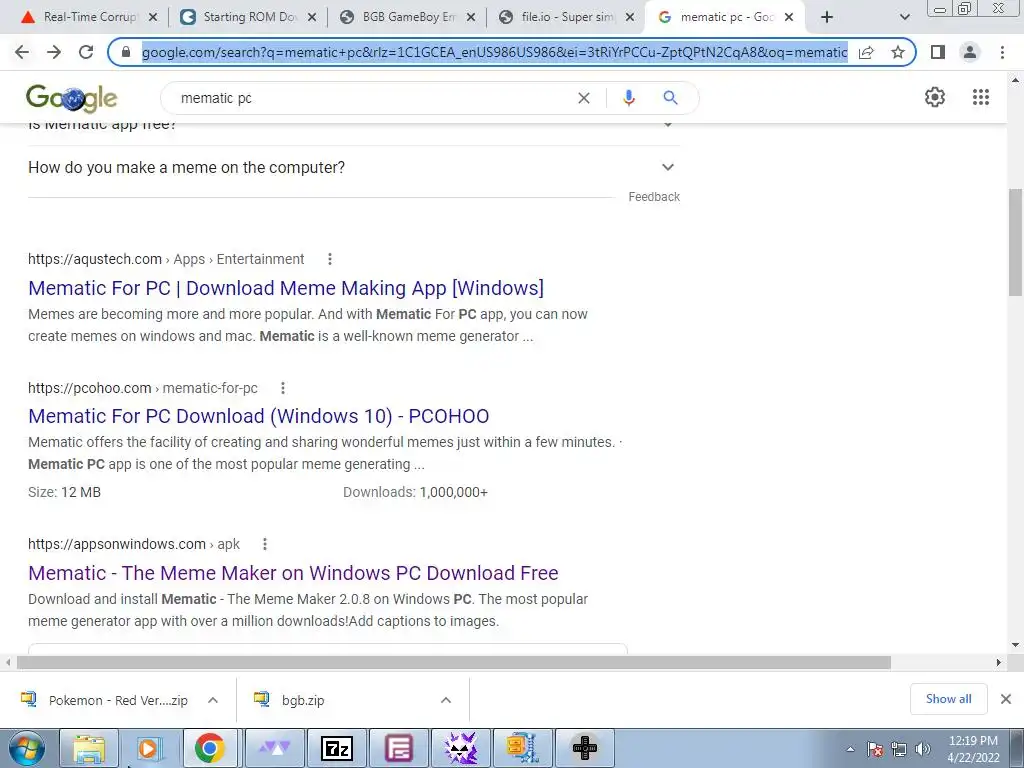The image size is (1024, 768).
Task: Click the vertical page scrollbar thumb
Action: pyautogui.click(x=1016, y=242)
